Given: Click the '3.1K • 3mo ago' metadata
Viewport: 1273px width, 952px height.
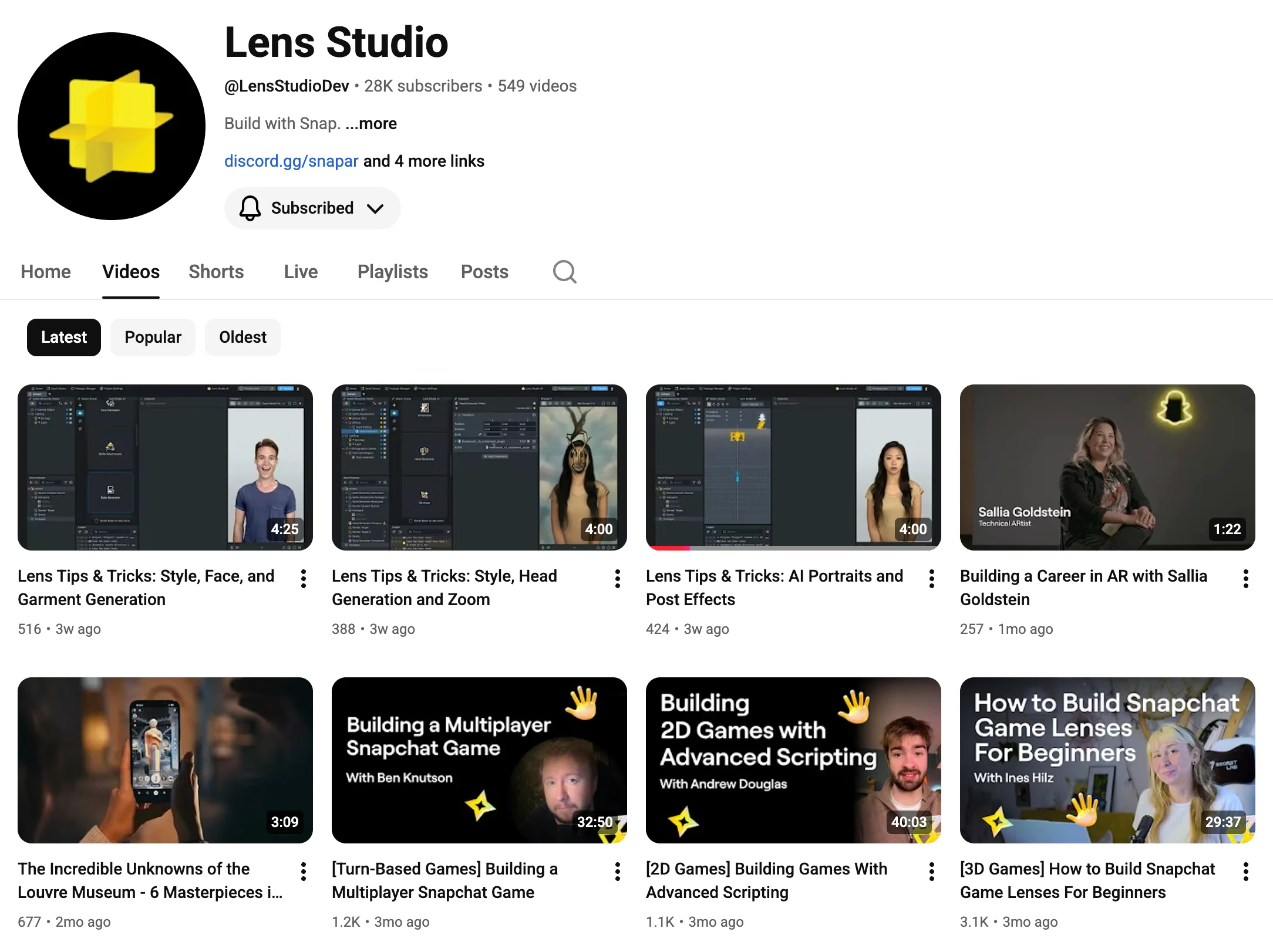Looking at the screenshot, I should [1009, 922].
